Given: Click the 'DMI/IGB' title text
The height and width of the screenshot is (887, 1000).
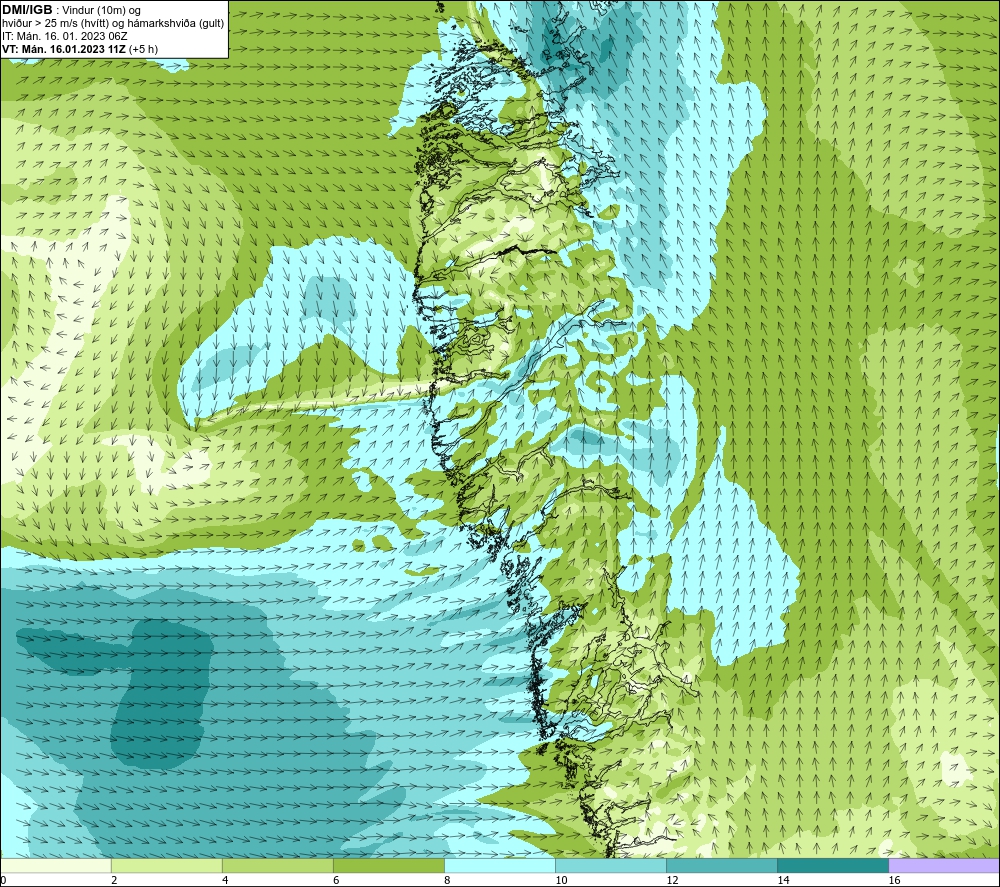Looking at the screenshot, I should coord(27,10).
